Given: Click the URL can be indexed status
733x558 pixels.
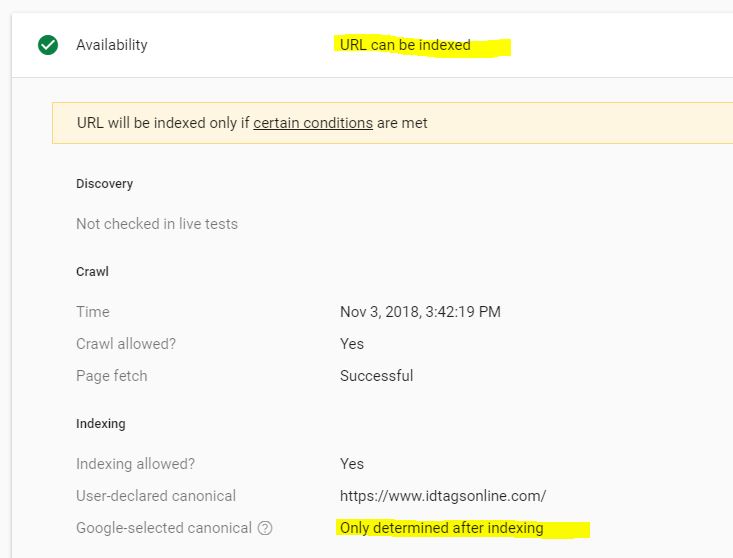Looking at the screenshot, I should [405, 45].
